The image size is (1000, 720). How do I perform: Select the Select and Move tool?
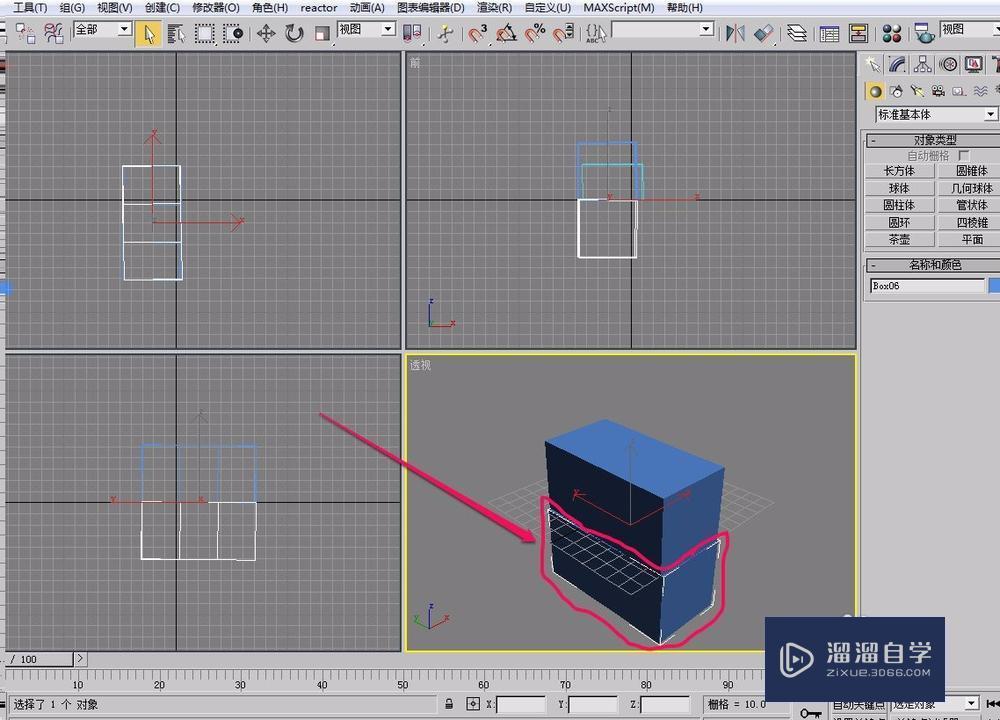264,32
